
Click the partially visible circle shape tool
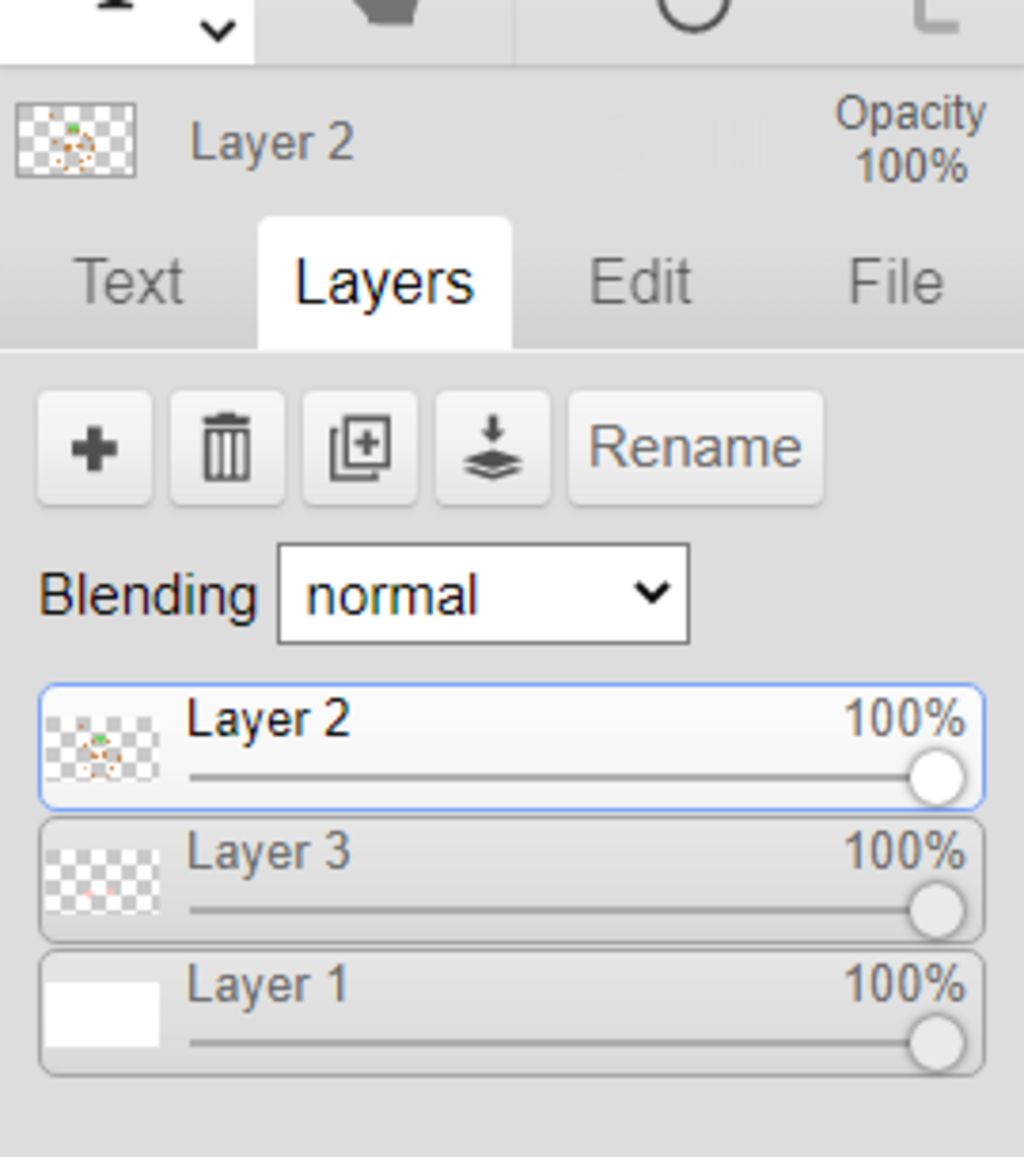[x=693, y=12]
